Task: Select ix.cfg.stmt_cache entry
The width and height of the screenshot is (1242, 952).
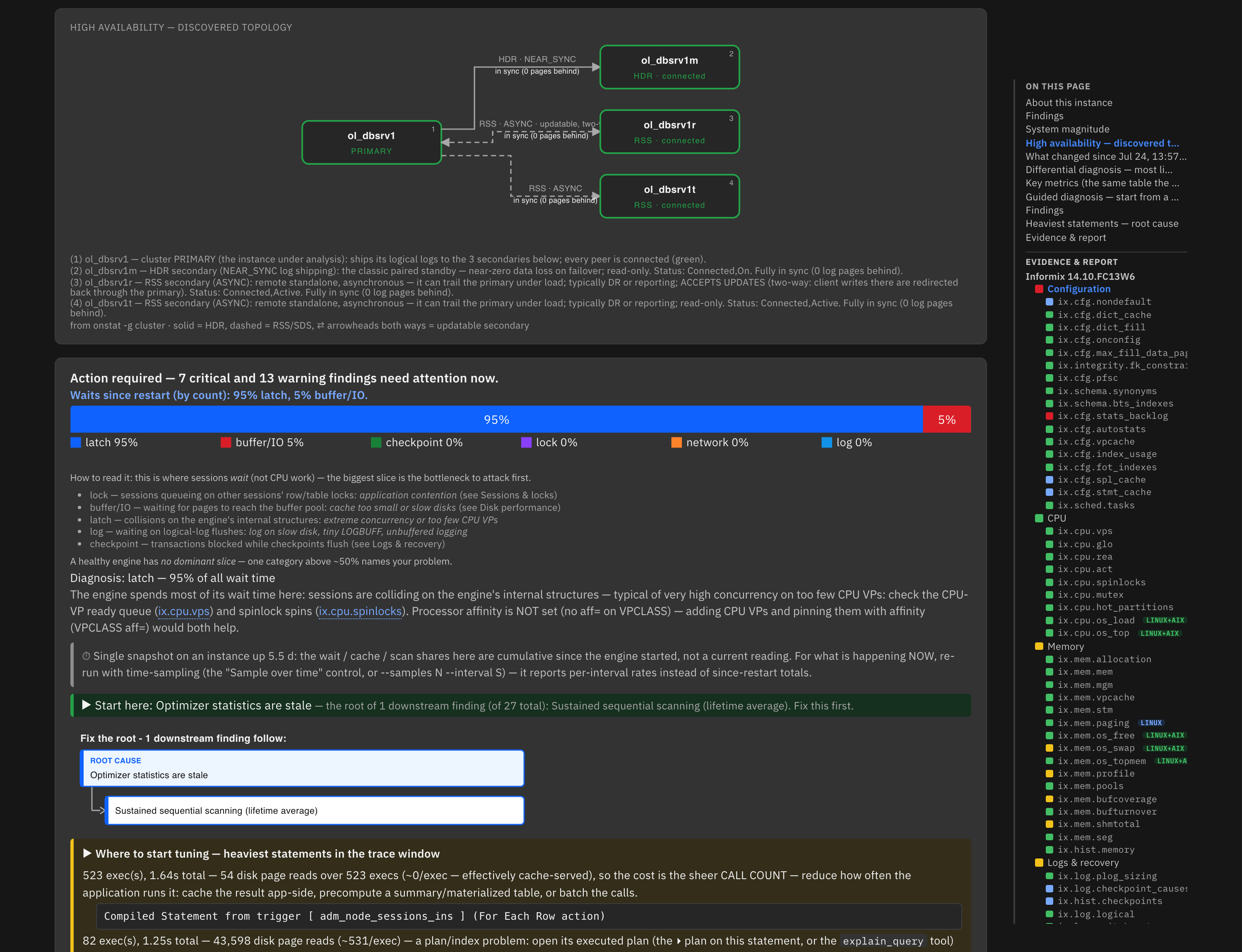Action: click(1104, 493)
